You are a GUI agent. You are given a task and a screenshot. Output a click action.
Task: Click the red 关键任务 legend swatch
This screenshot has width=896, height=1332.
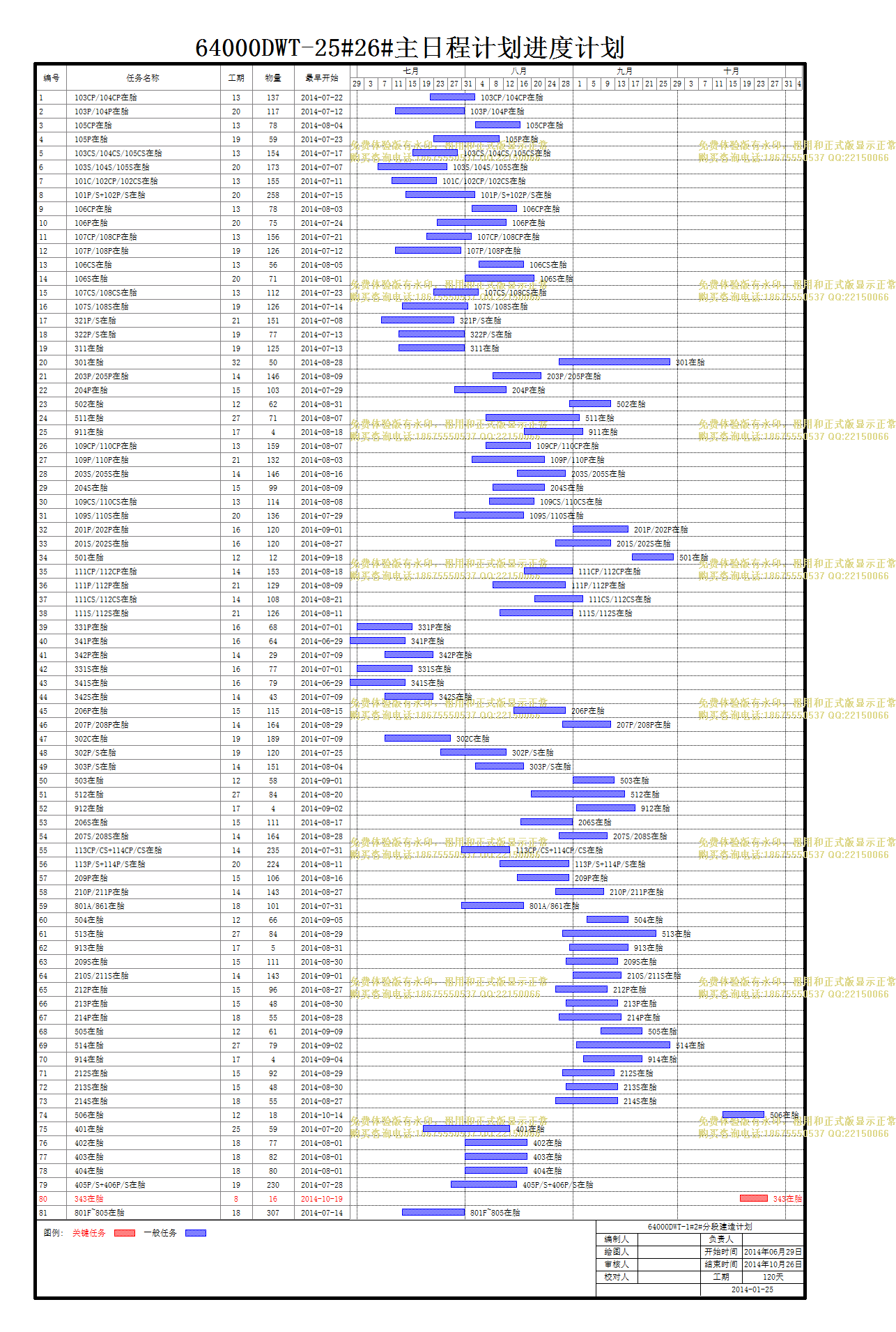pos(125,1233)
